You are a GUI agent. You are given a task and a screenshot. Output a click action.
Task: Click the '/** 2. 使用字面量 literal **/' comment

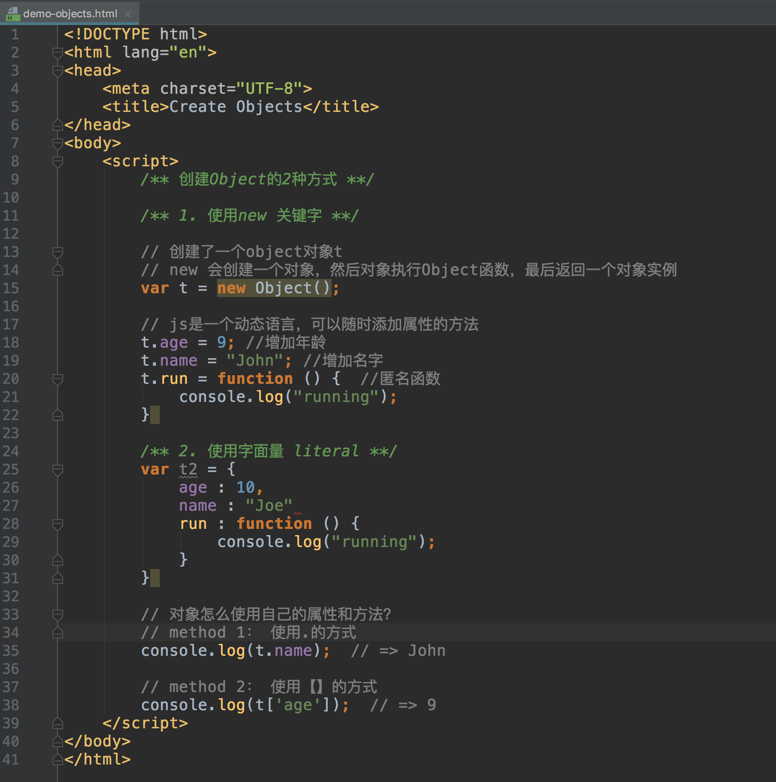pos(268,451)
